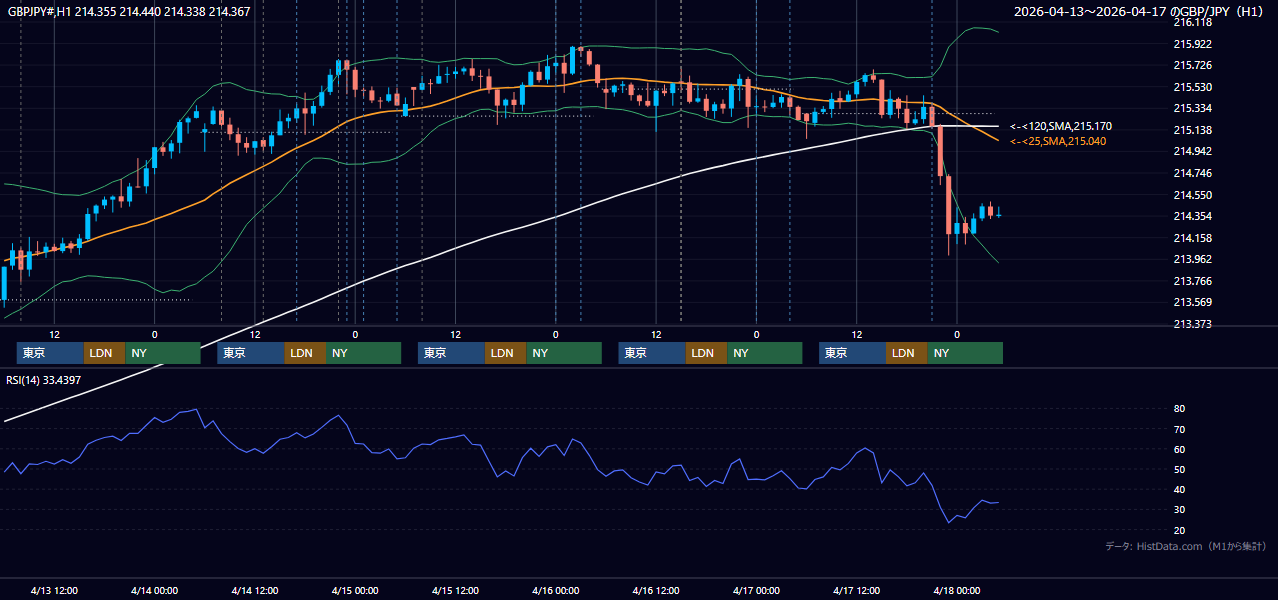Click the 4/14 00:00 time axis label
This screenshot has height=600, width=1278.
pos(154,590)
